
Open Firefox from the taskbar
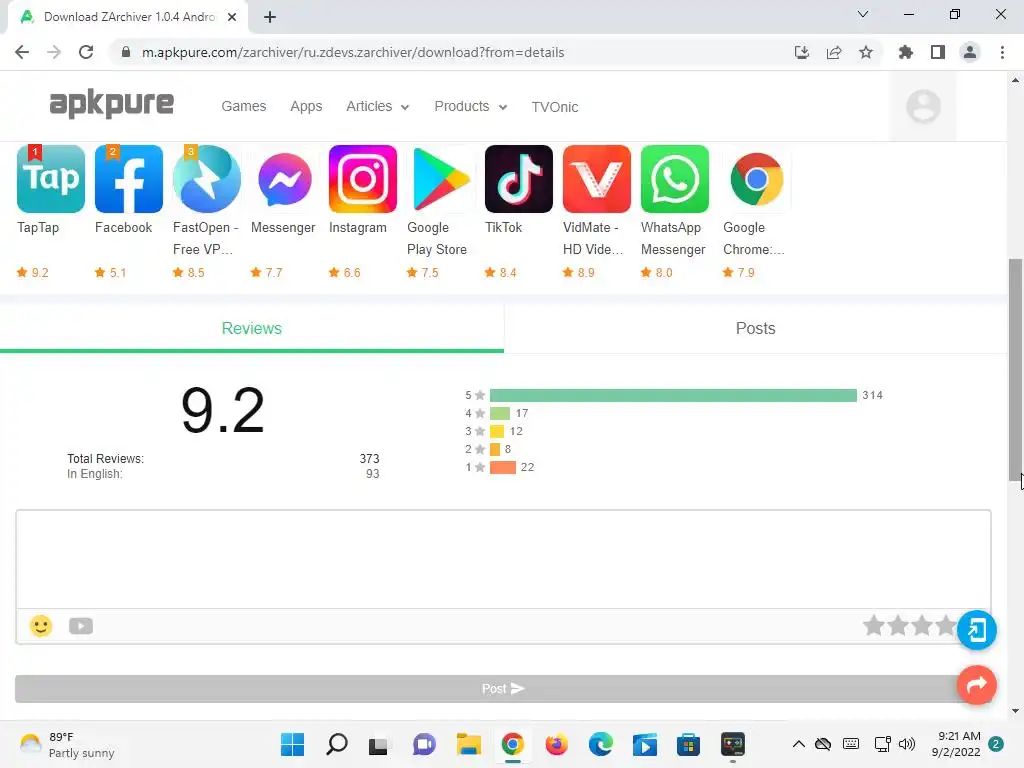click(x=556, y=744)
